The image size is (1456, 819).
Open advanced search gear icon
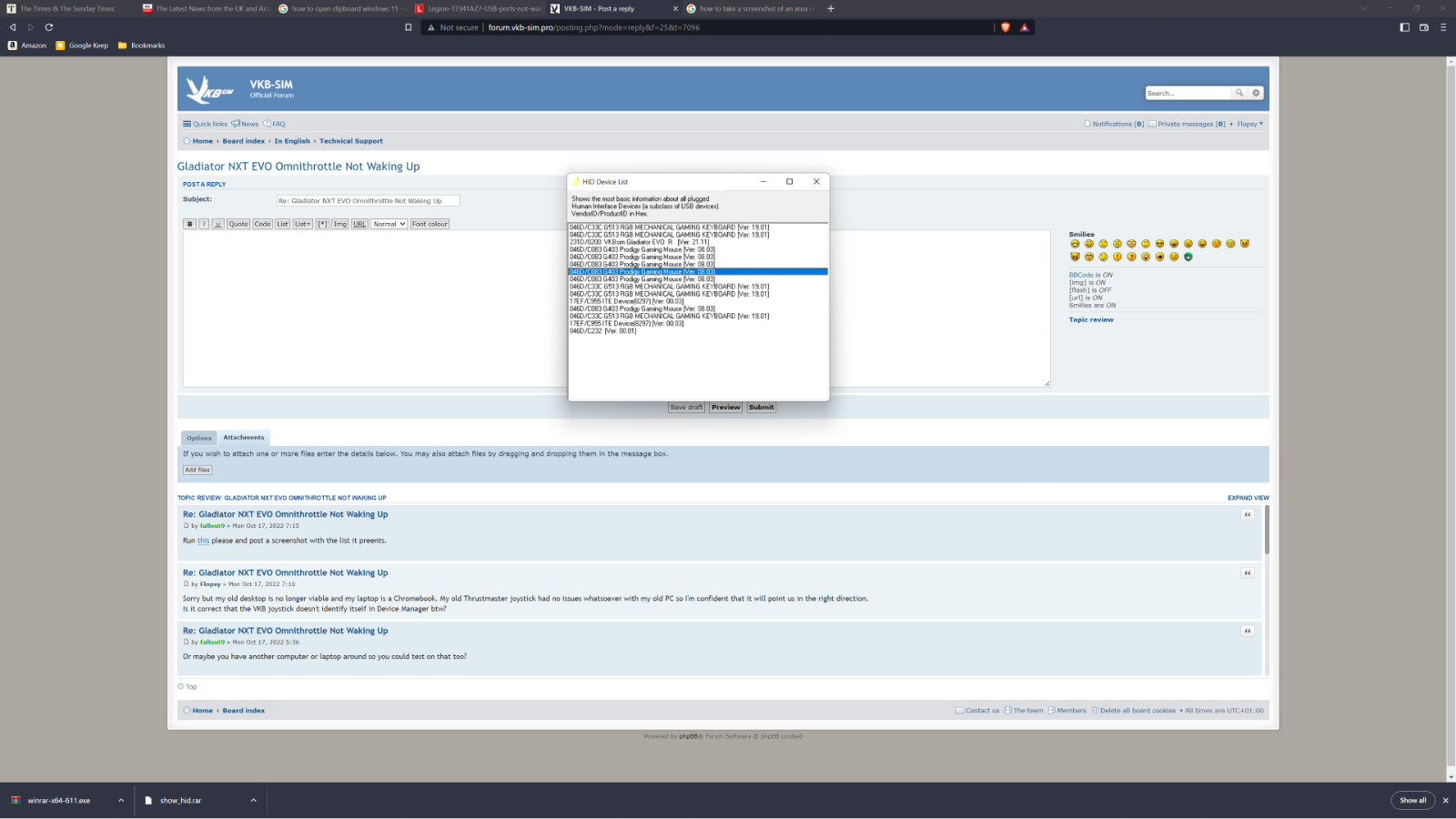pos(1256,93)
